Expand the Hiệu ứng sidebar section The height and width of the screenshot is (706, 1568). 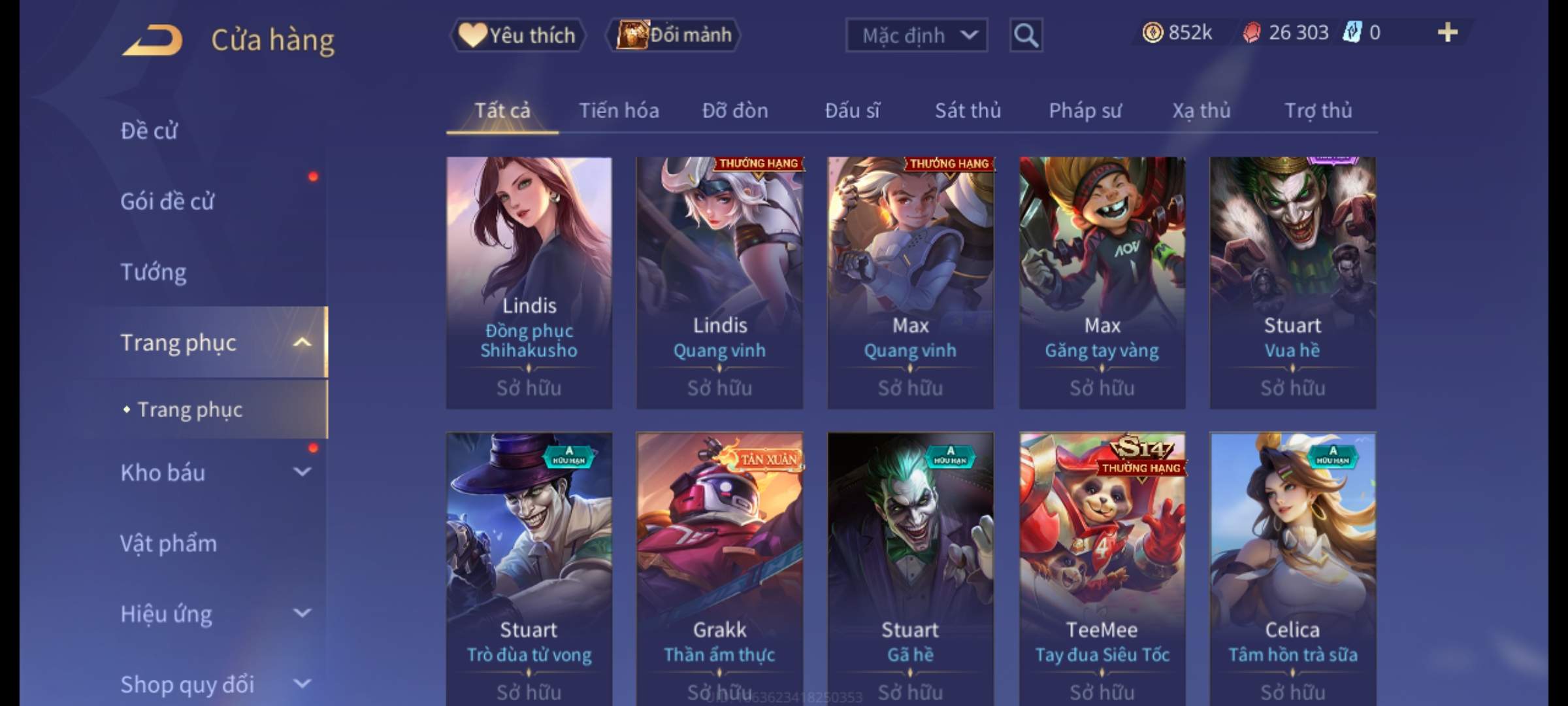[x=302, y=613]
